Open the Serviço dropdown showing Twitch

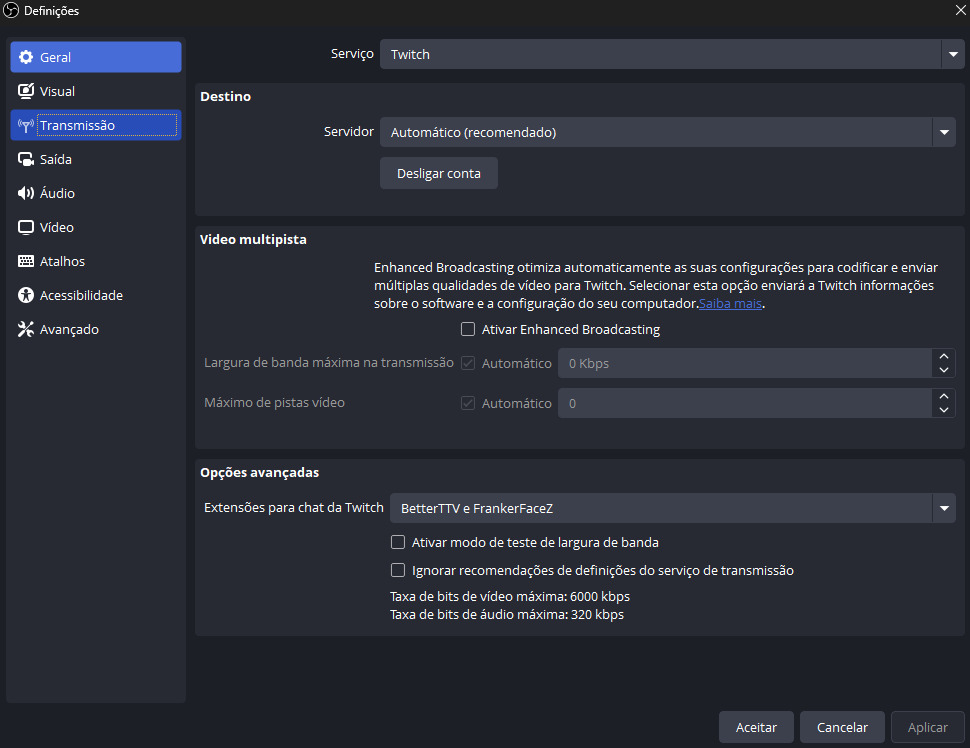[672, 54]
